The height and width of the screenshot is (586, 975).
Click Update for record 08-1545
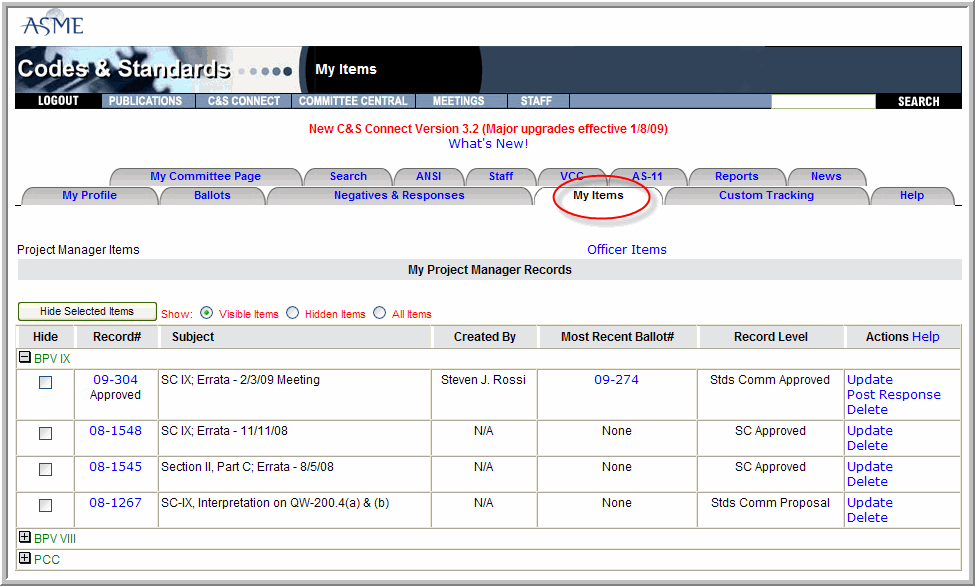coord(869,467)
